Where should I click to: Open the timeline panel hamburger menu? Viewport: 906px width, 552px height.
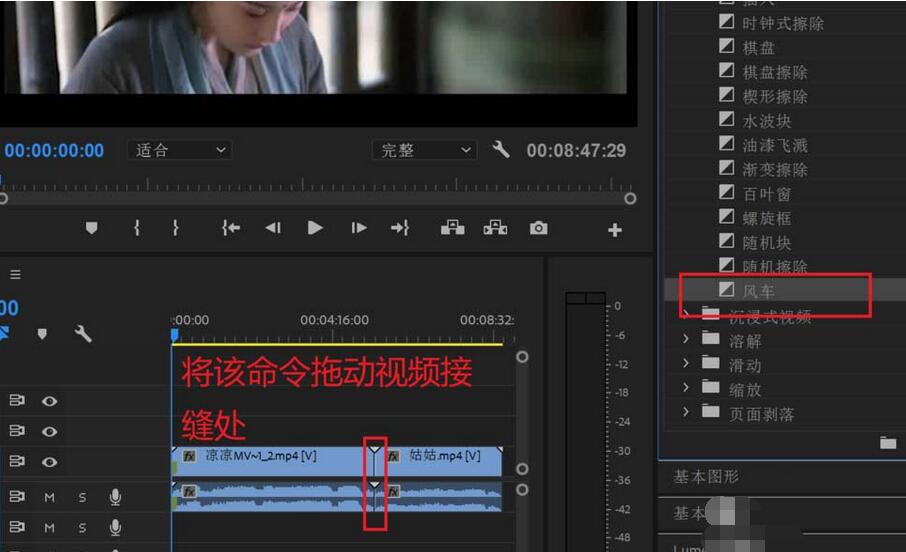[x=16, y=274]
